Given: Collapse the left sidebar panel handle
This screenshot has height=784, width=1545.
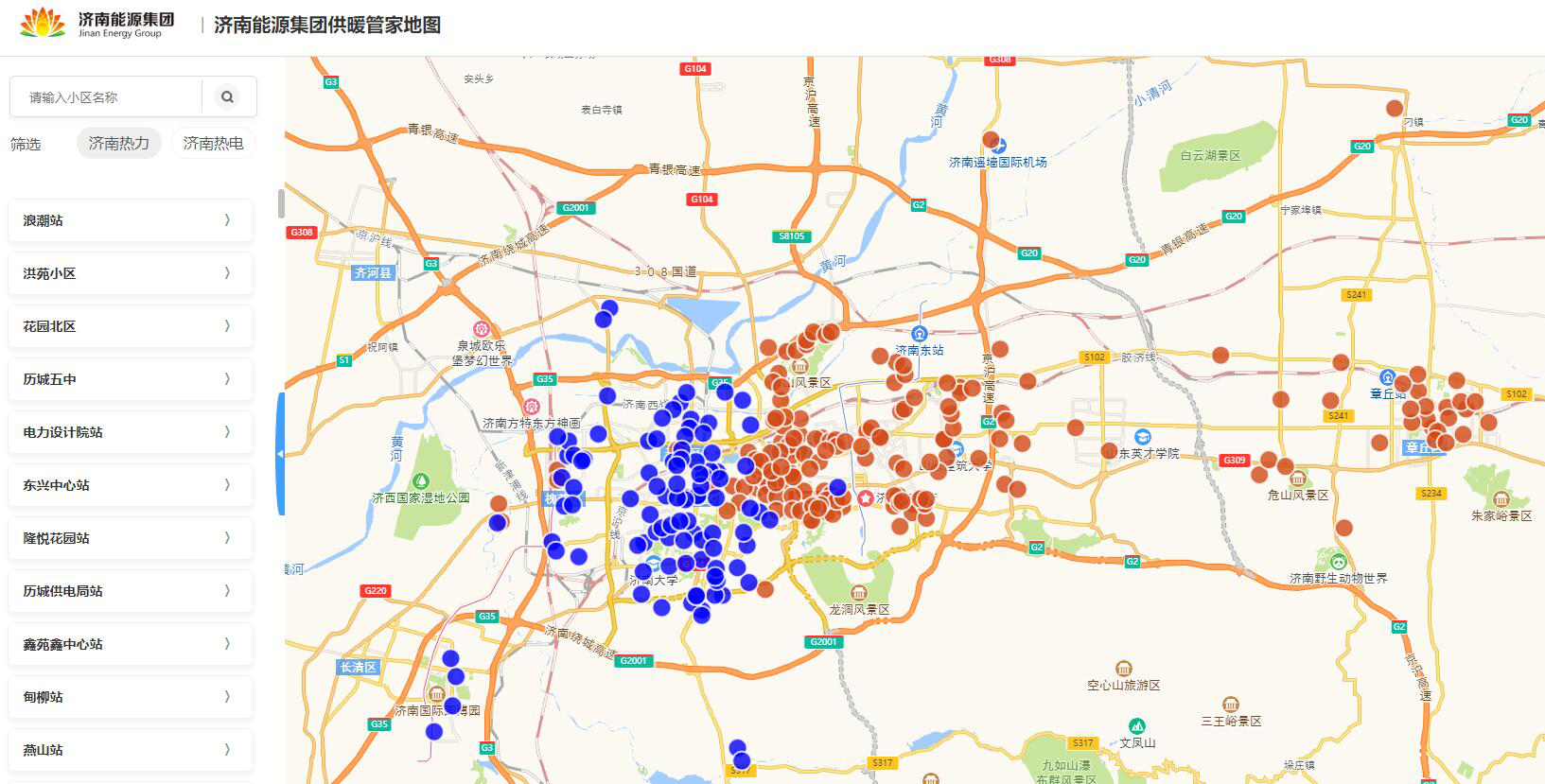Looking at the screenshot, I should point(280,454).
